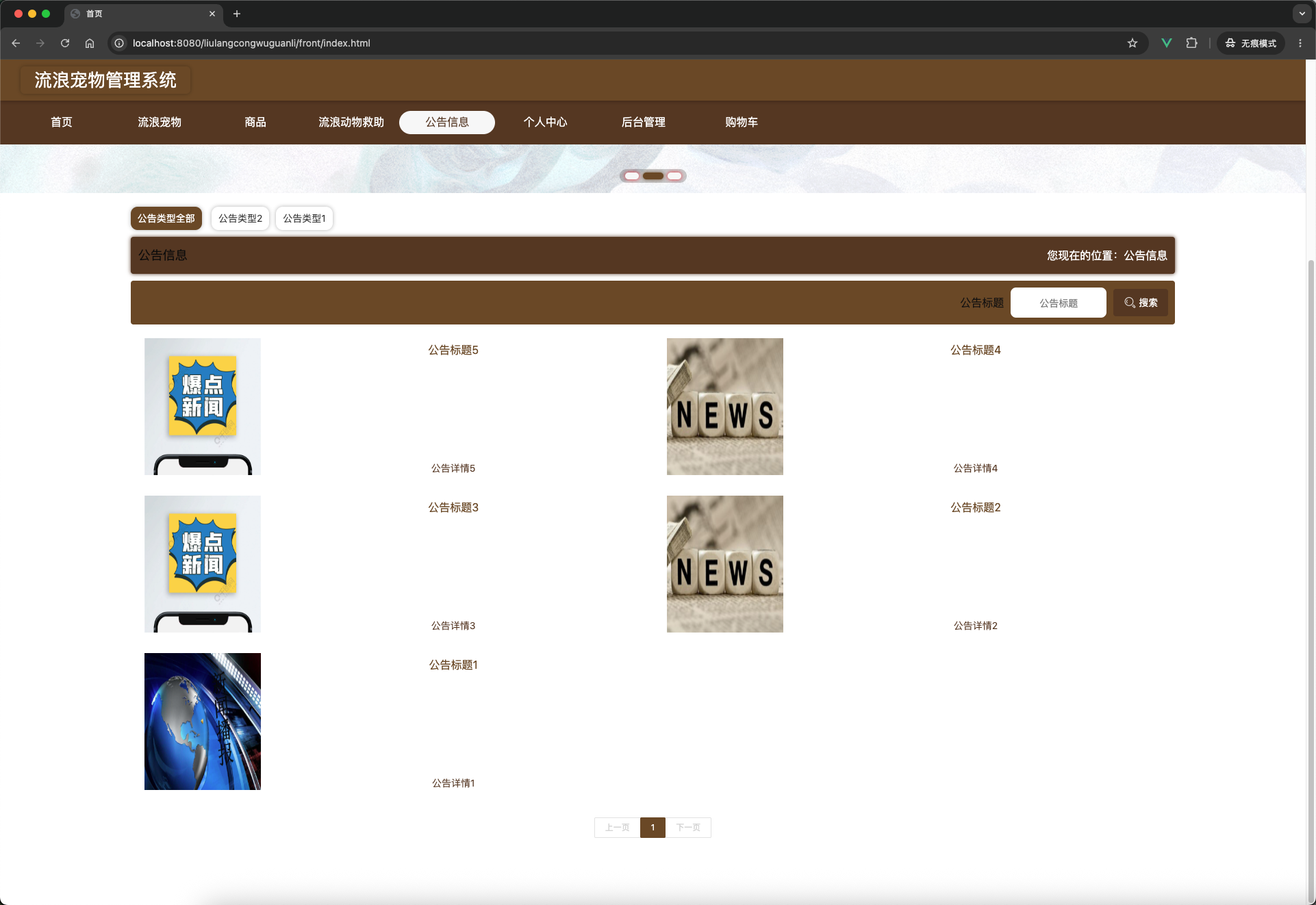Image resolution: width=1316 pixels, height=905 pixels.
Task: Go to previous page with 上一页
Action: coord(617,828)
